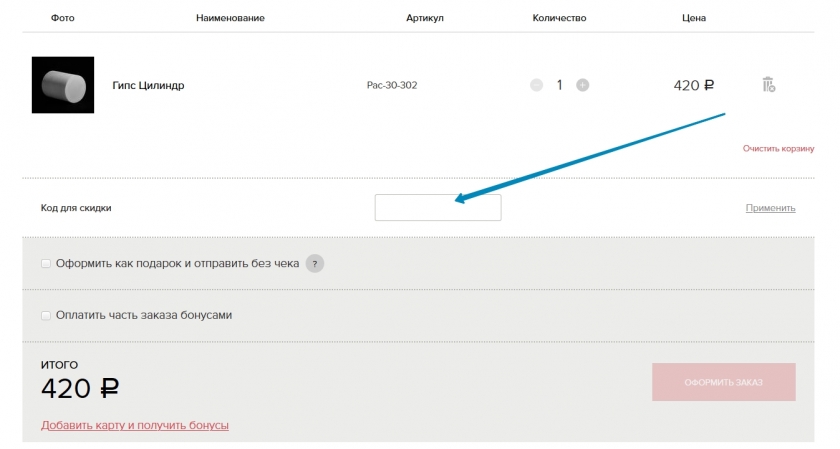Enable the send as gift checkbox
This screenshot has height=449, width=840.
pos(46,264)
